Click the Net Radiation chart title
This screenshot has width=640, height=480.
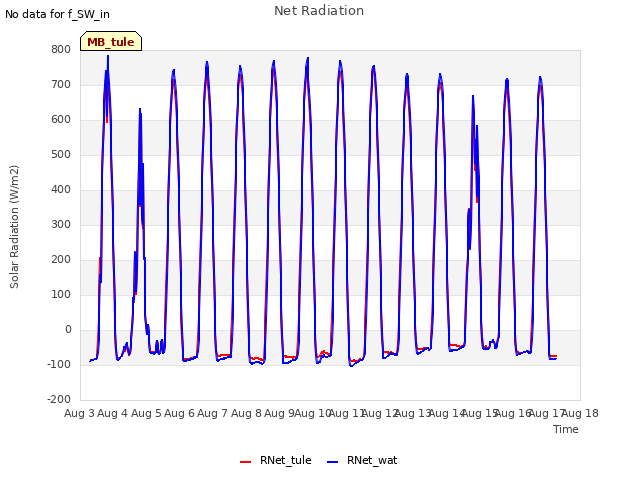(319, 11)
